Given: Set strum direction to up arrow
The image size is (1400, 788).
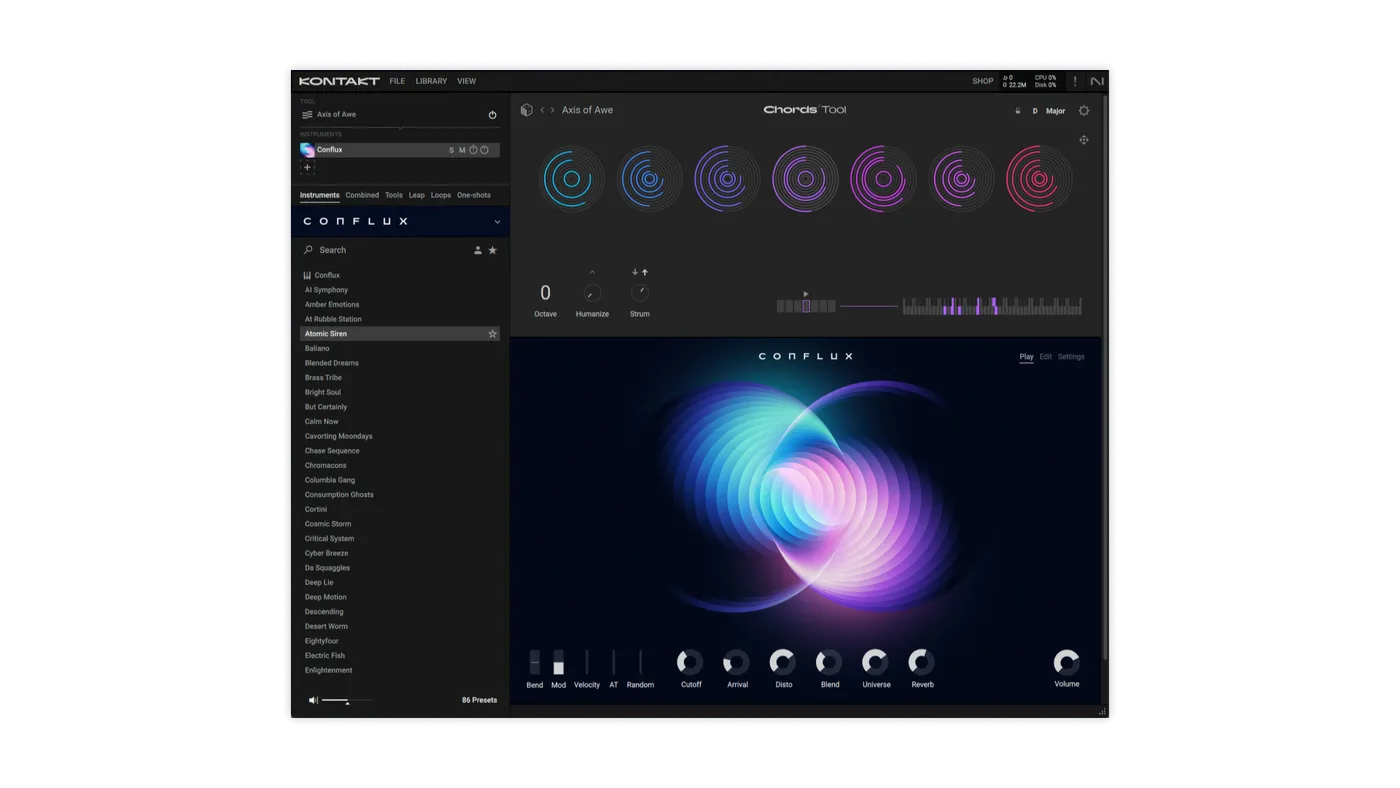Looking at the screenshot, I should click(645, 272).
